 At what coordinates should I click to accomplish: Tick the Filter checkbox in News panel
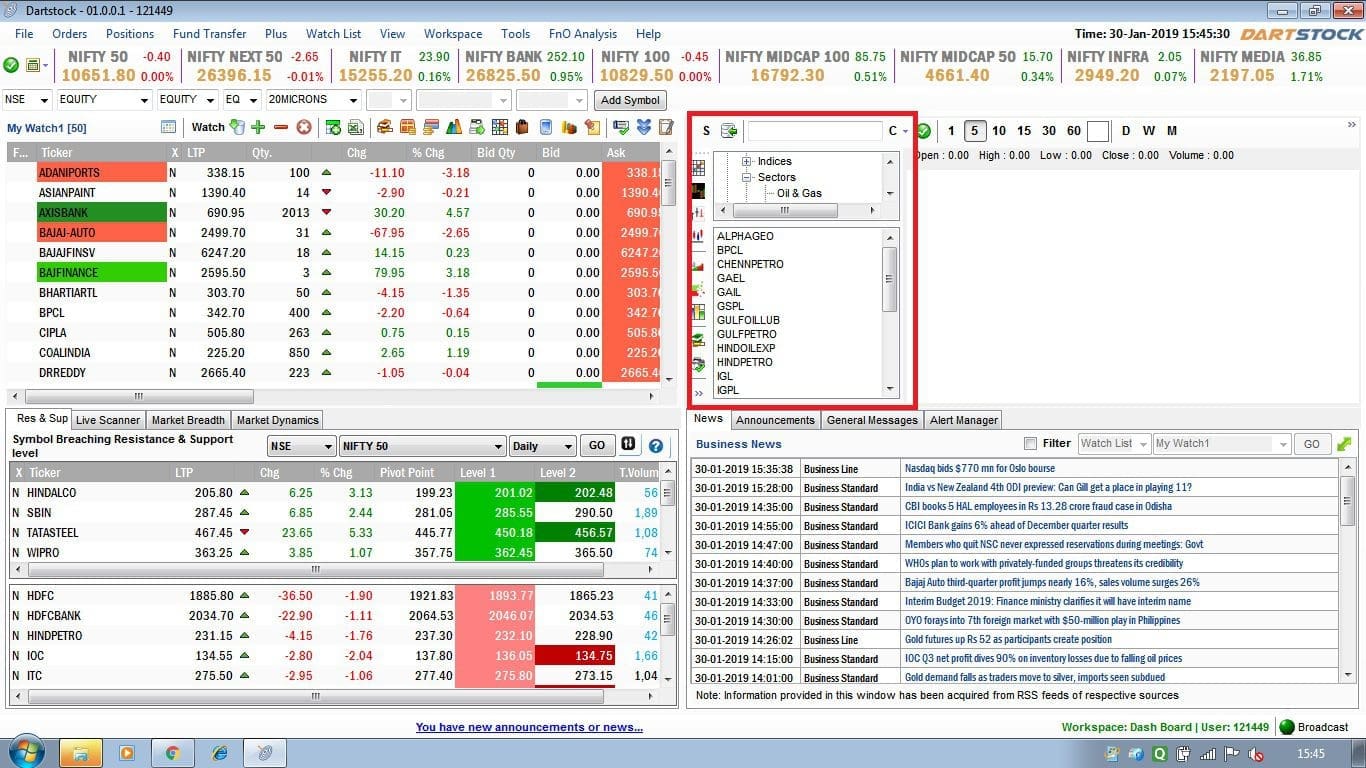pos(1030,443)
